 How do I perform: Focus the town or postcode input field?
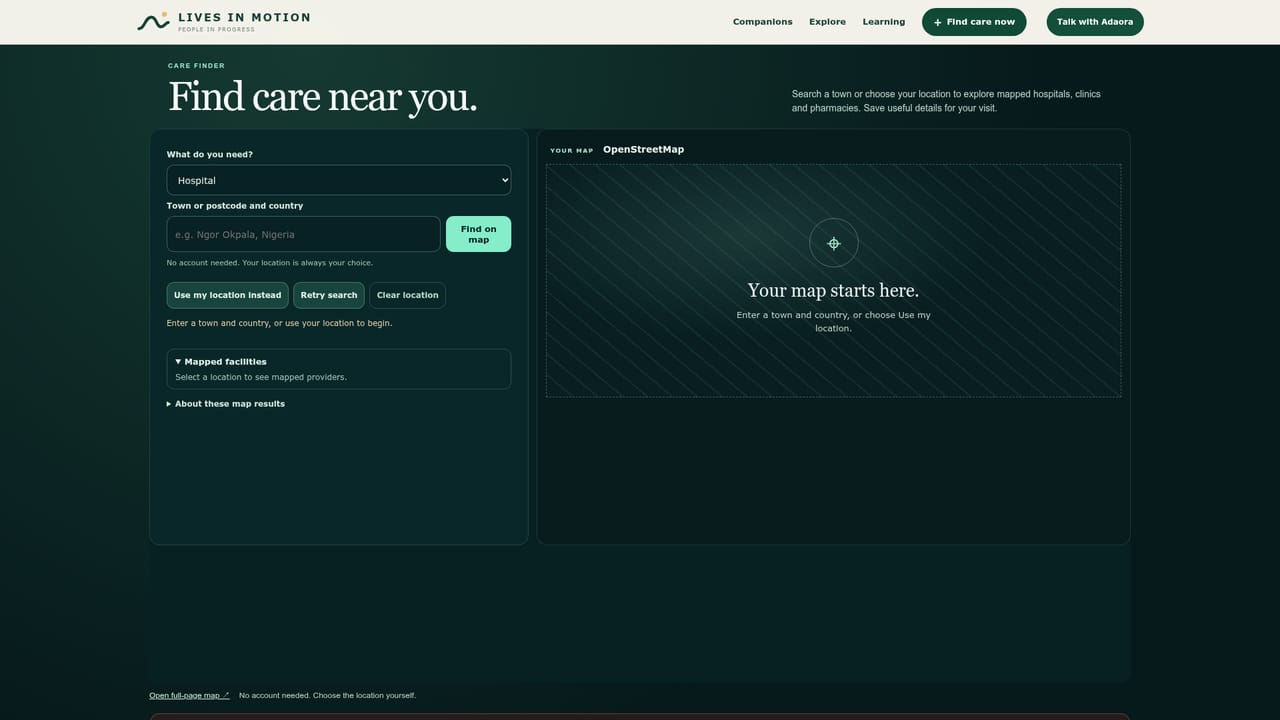[303, 234]
